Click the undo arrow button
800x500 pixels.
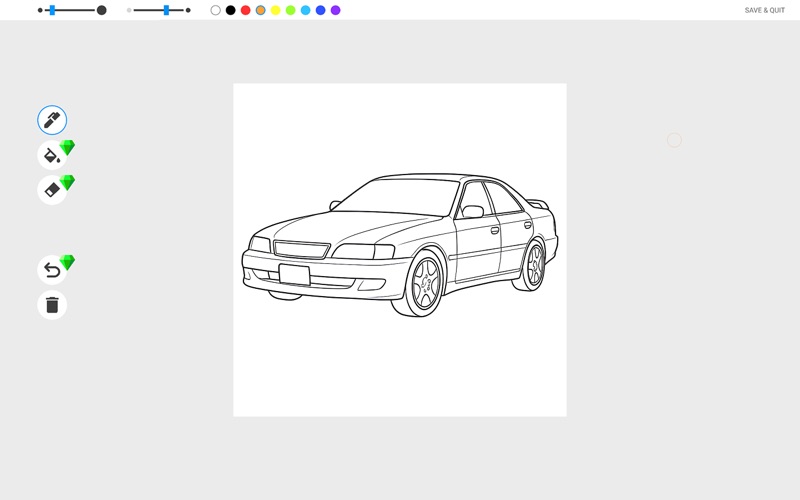click(x=52, y=270)
